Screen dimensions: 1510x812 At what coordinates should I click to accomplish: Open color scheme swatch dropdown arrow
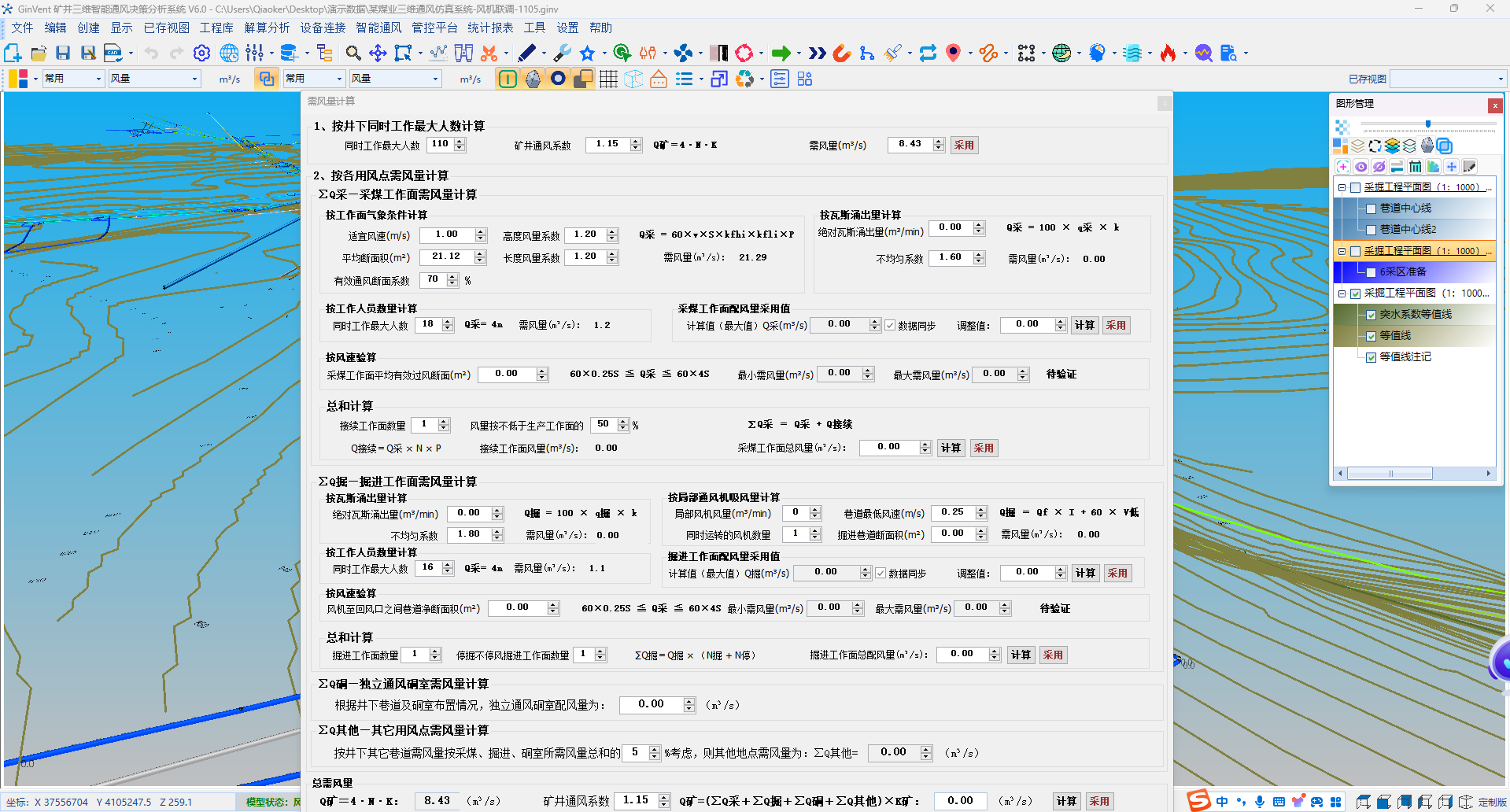pos(35,79)
